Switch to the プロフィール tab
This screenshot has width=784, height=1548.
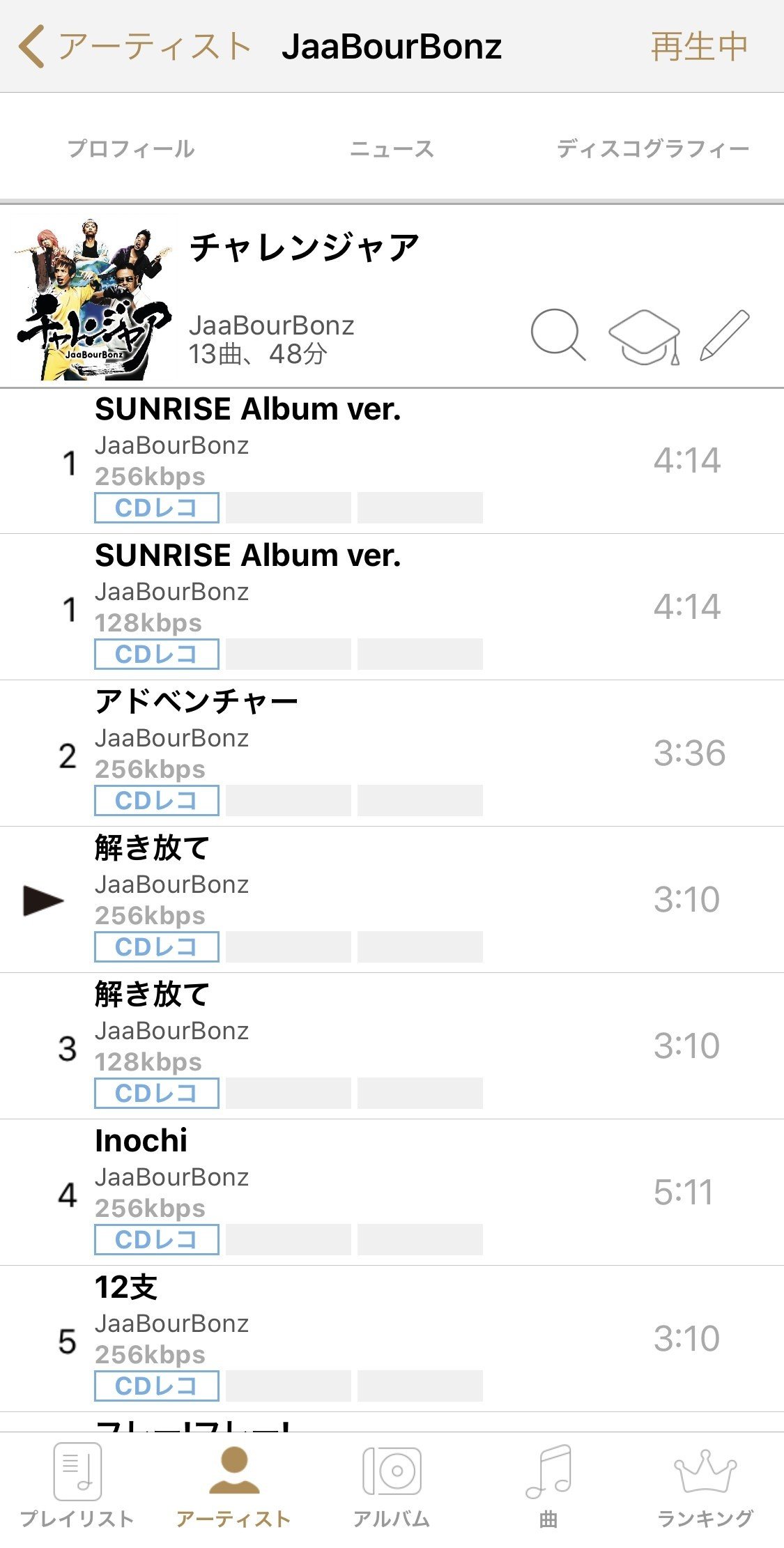pos(131,148)
